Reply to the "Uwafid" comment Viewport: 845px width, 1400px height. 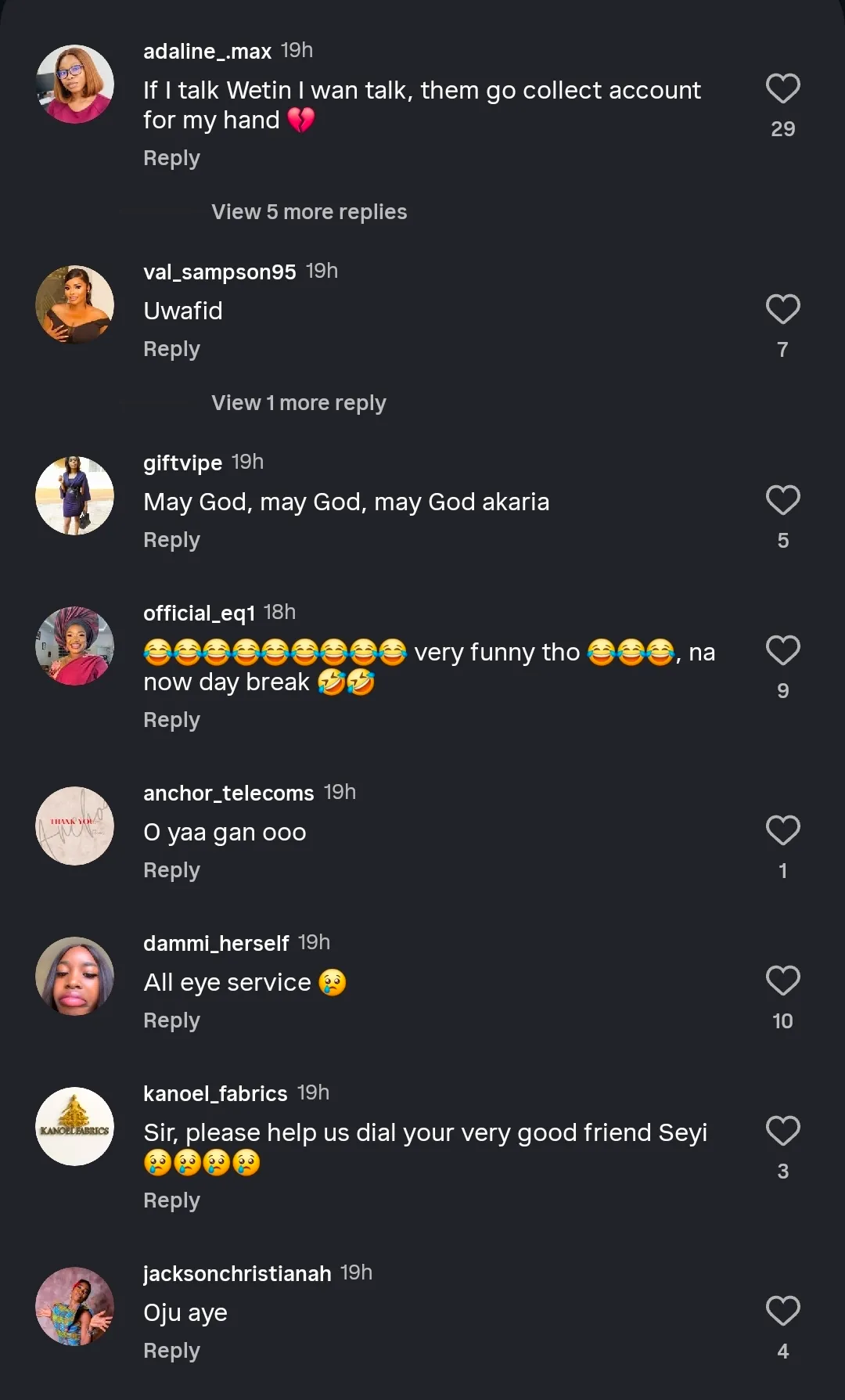(171, 349)
